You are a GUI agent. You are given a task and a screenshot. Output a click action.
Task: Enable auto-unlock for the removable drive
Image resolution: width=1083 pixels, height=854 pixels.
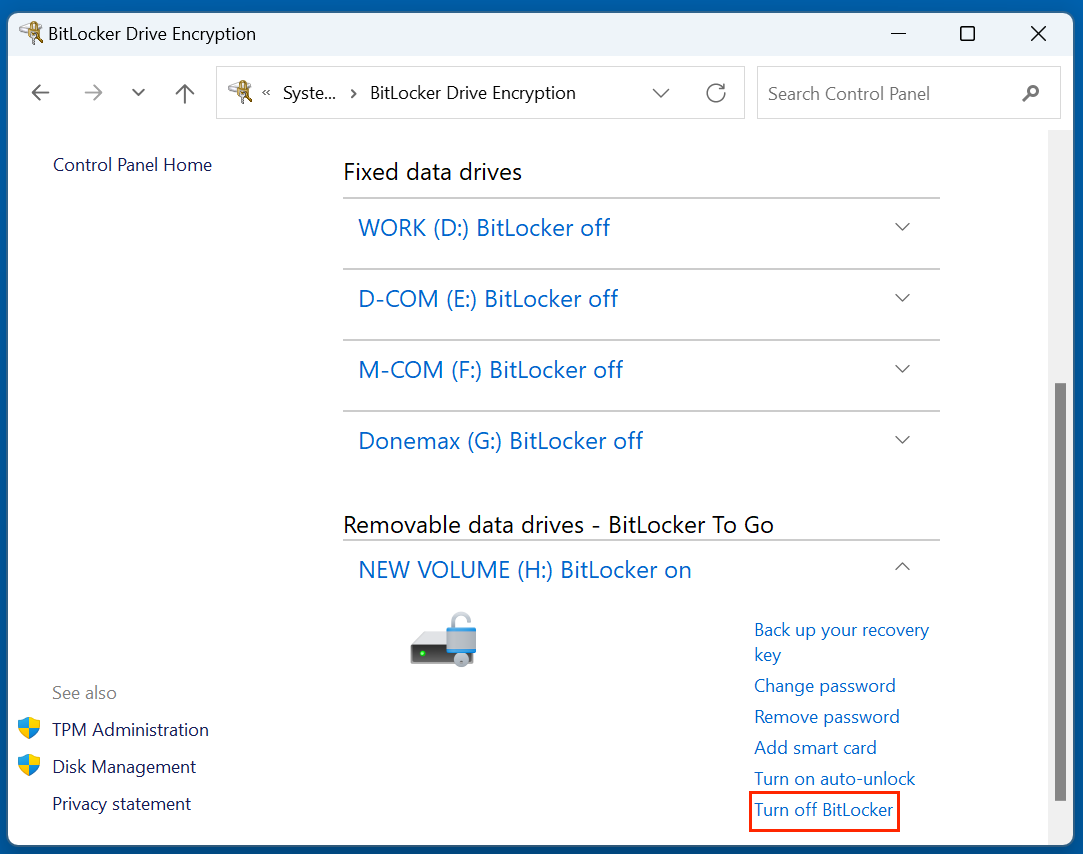click(834, 778)
